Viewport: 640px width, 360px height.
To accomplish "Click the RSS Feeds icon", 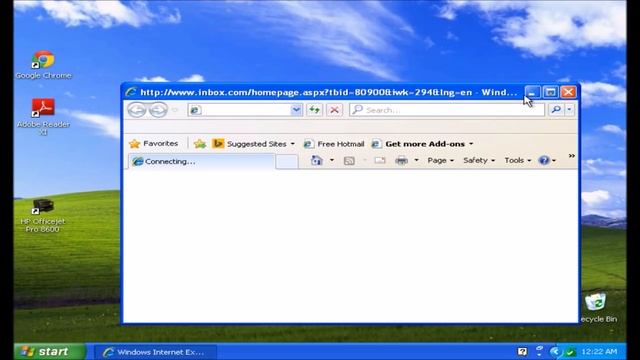I will tap(349, 161).
